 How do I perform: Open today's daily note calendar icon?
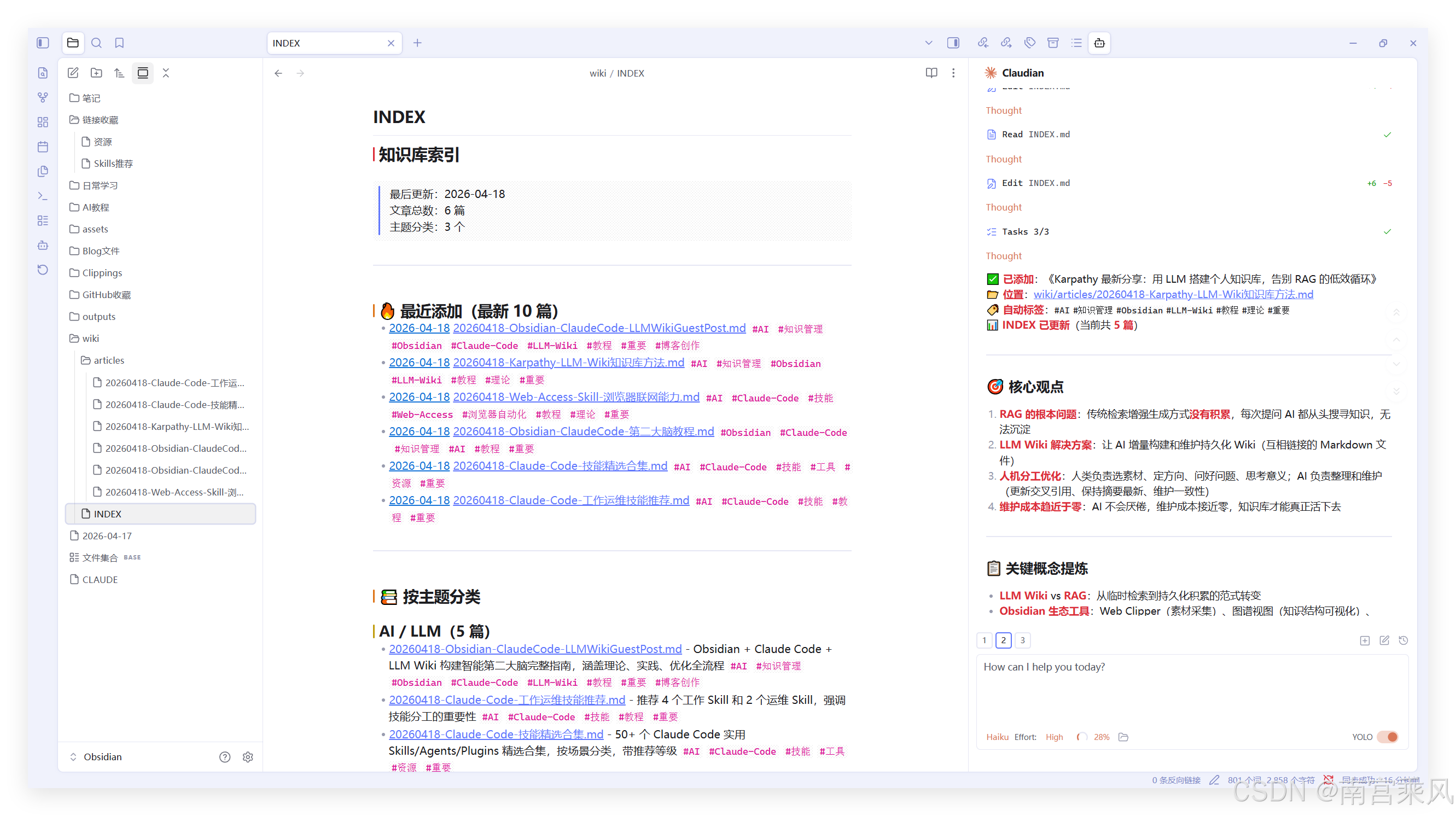click(43, 147)
